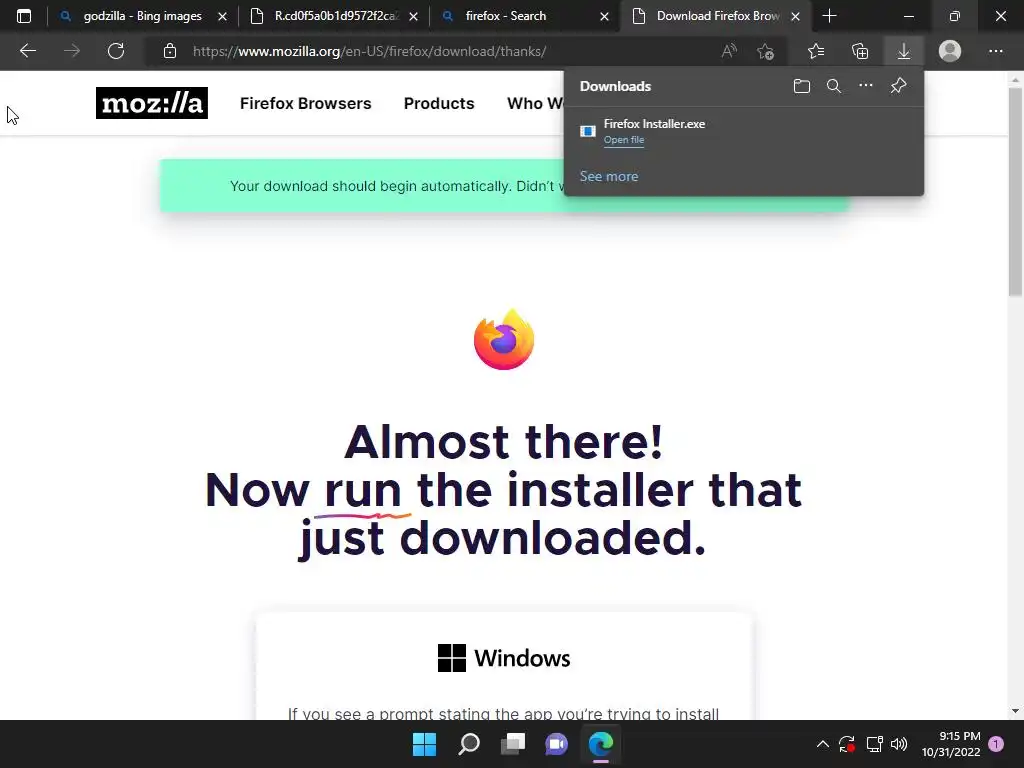Open a new tab with plus button
Image resolution: width=1024 pixels, height=768 pixels.
(829, 16)
